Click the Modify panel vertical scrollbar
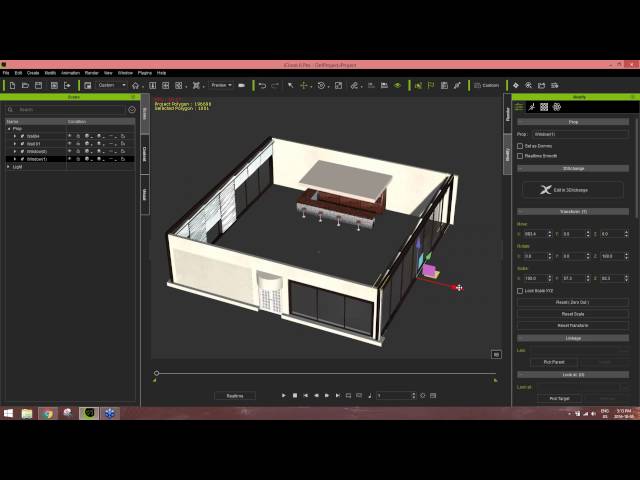 636,171
